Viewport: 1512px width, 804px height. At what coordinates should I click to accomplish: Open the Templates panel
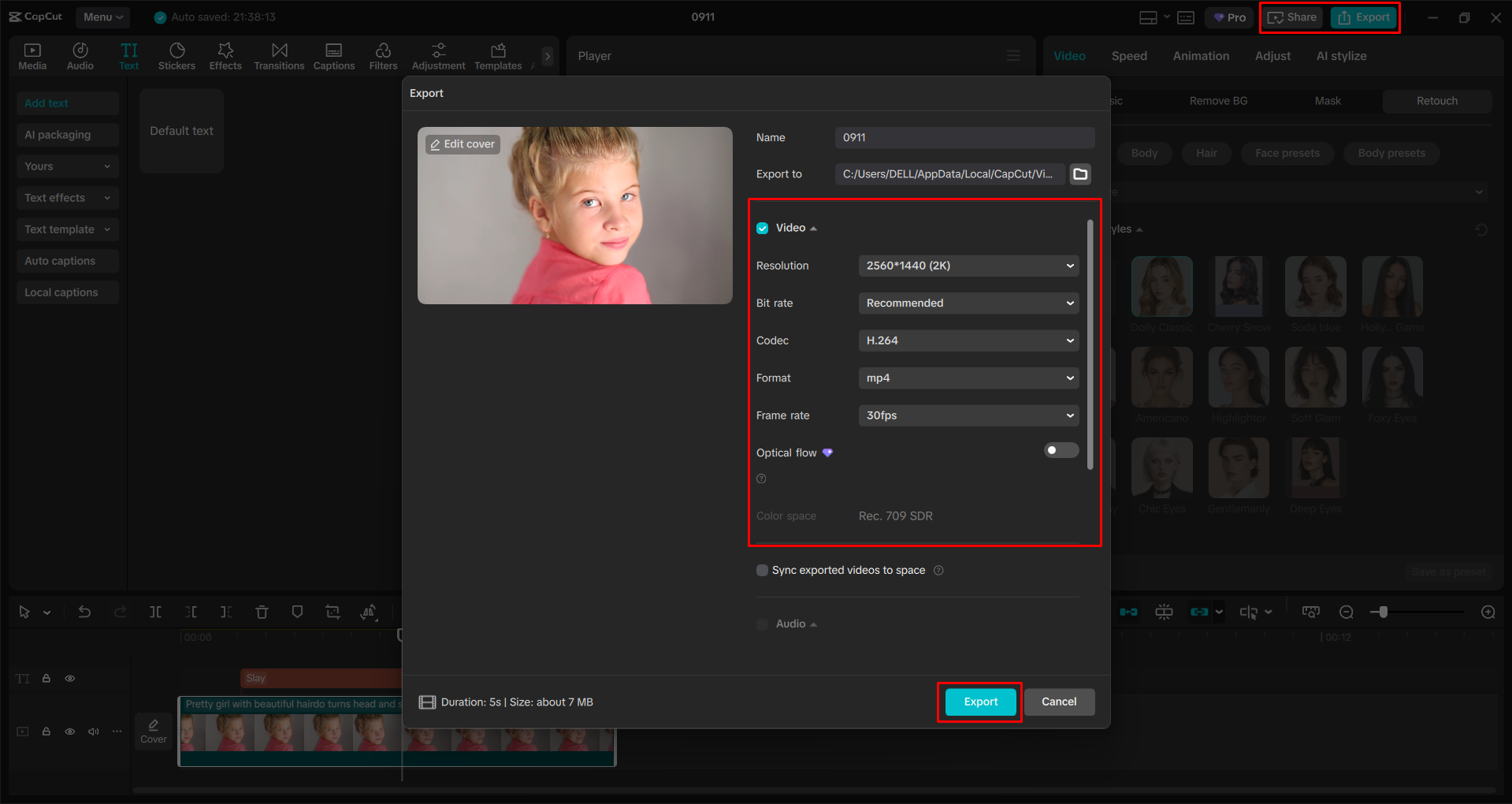click(497, 55)
